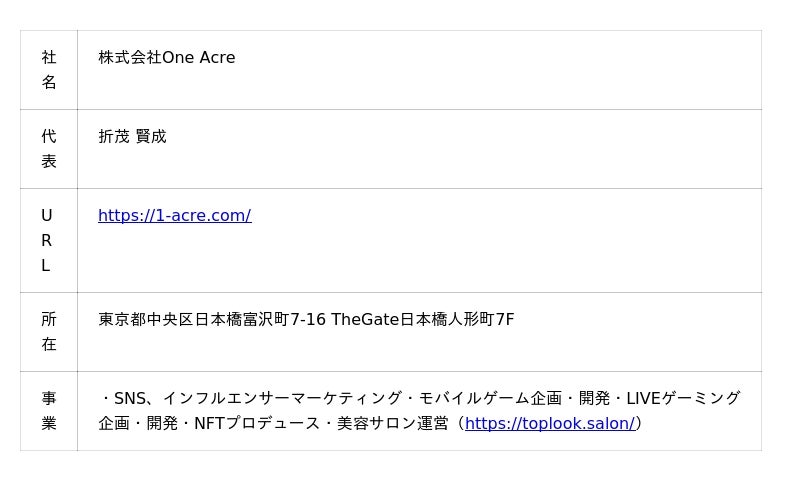Click the word Acre in company name
The height and width of the screenshot is (481, 800).
click(217, 58)
